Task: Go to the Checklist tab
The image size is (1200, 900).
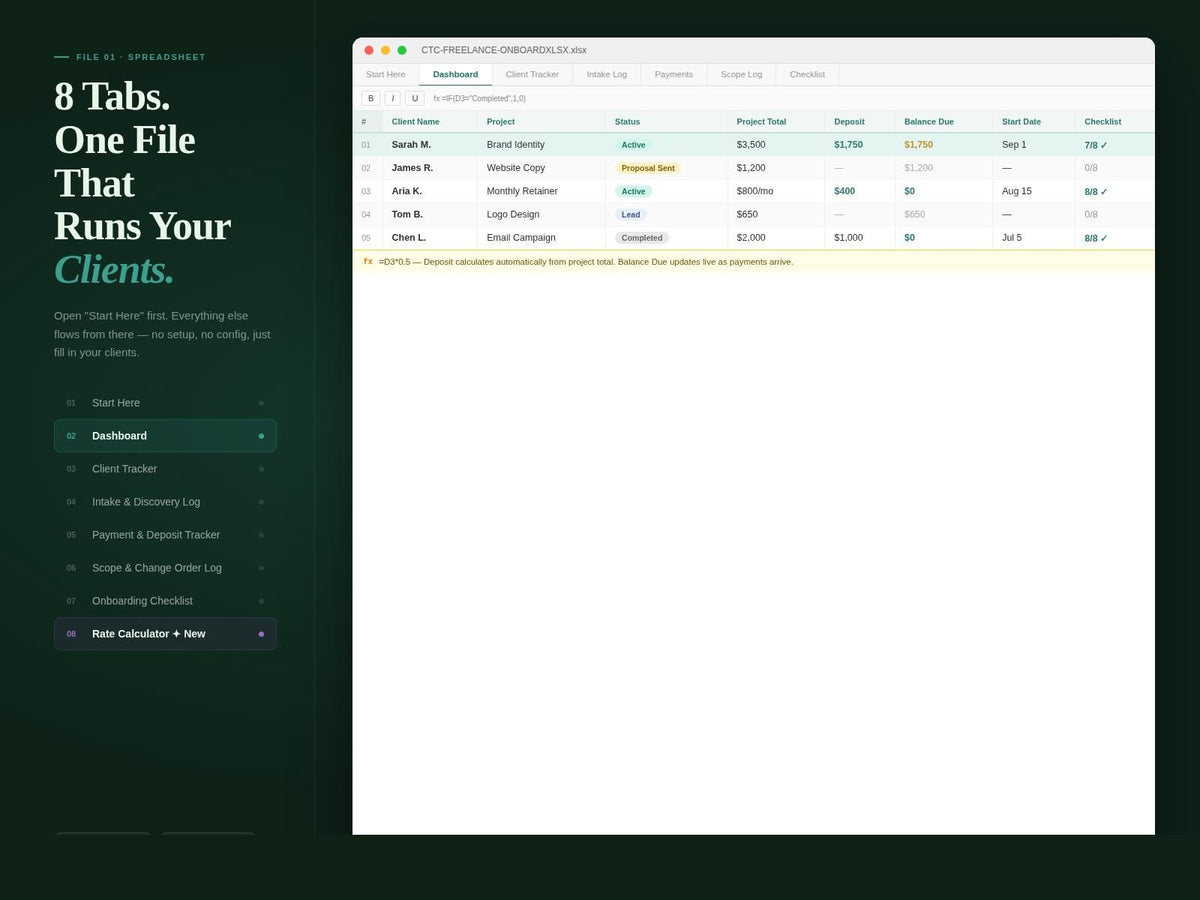Action: pyautogui.click(x=807, y=75)
